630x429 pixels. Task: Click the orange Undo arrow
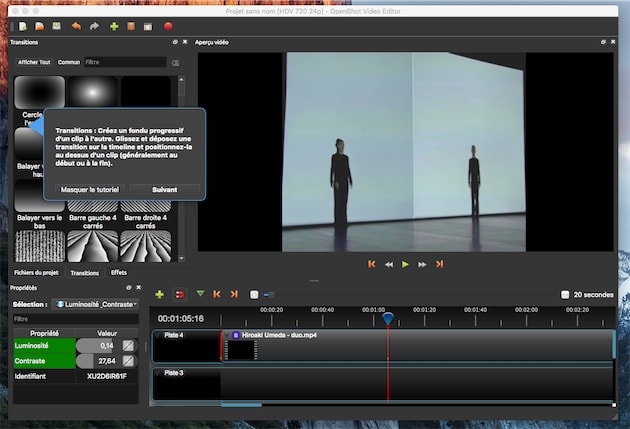coord(76,27)
